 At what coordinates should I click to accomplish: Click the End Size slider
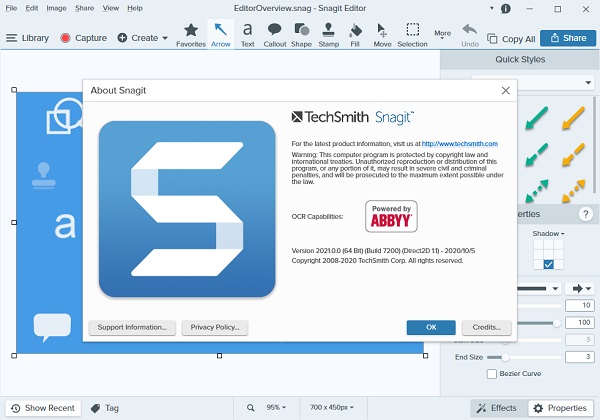(506, 357)
